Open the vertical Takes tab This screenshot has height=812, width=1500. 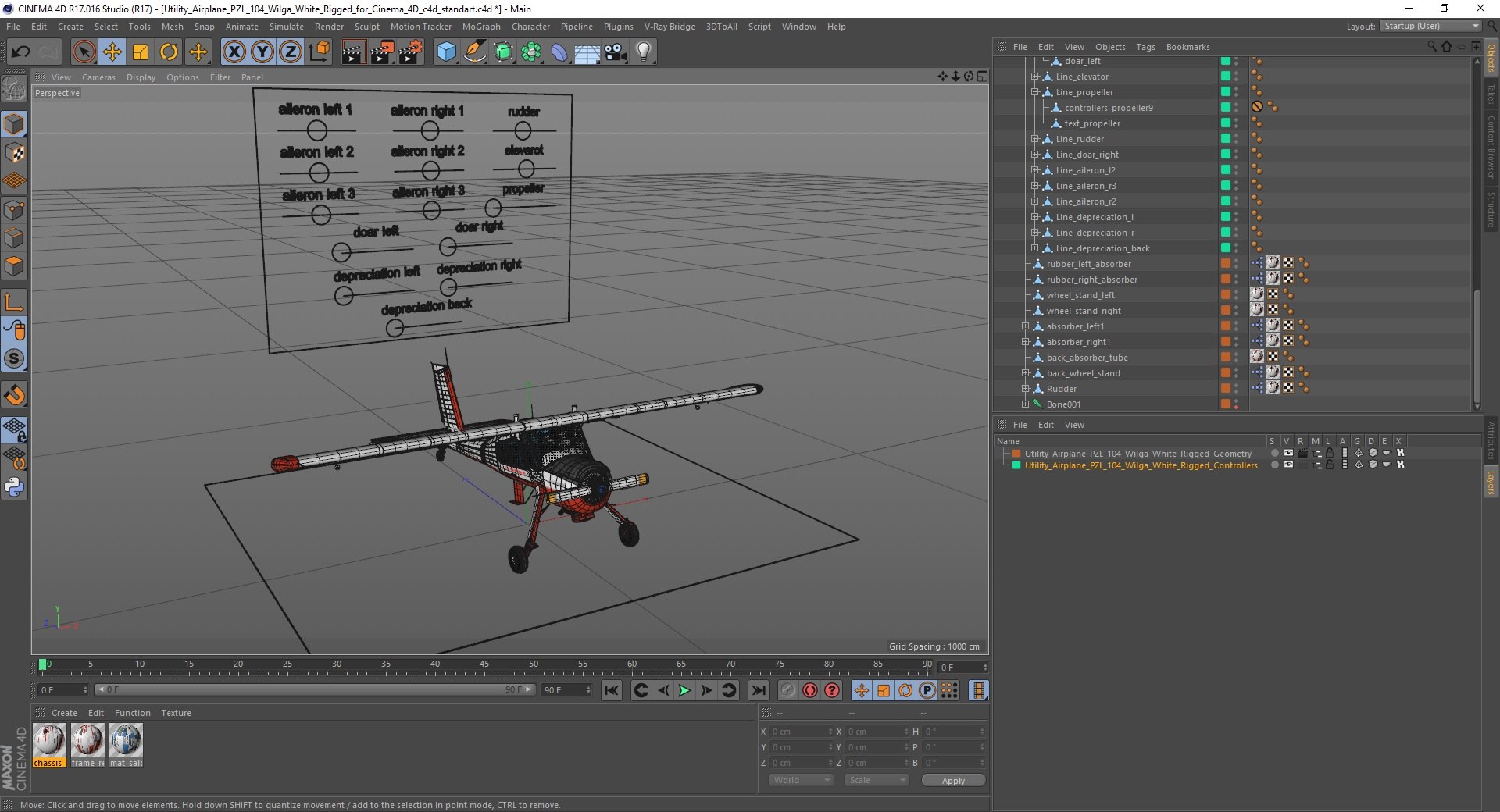click(x=1491, y=94)
